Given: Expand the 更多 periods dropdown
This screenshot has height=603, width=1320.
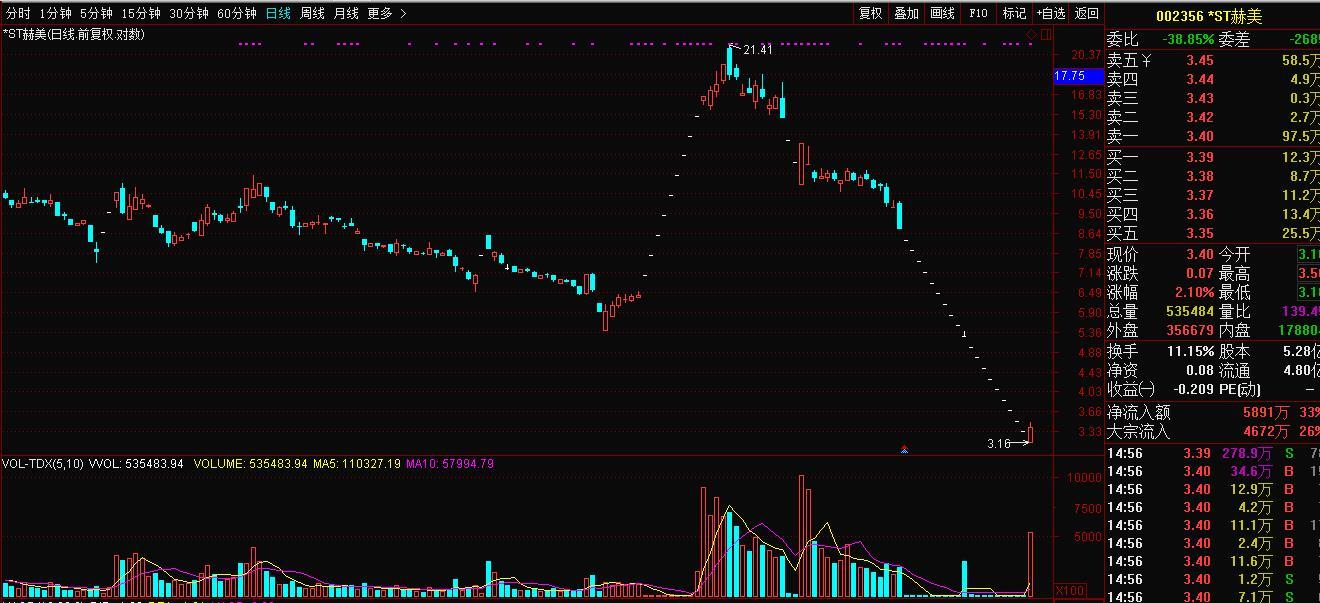Looking at the screenshot, I should point(380,13).
